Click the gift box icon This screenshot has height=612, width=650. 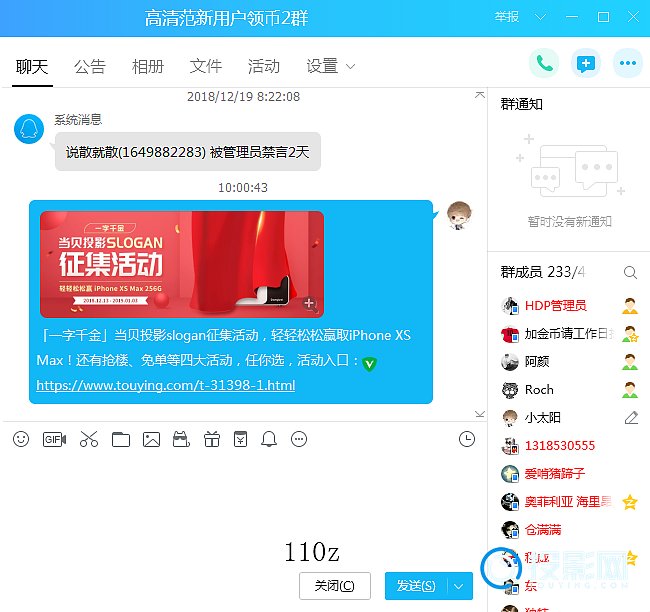pos(212,439)
